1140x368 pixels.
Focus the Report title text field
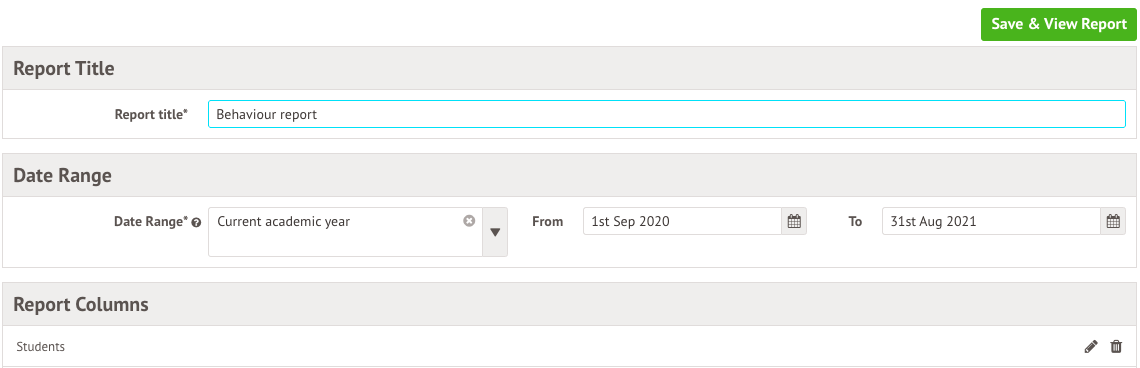pyautogui.click(x=667, y=114)
